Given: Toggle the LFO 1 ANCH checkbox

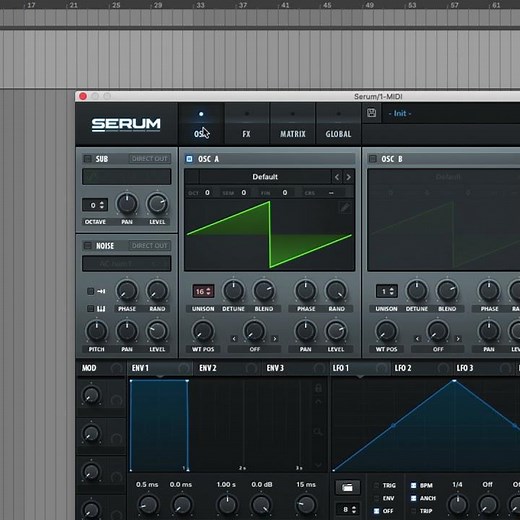Looking at the screenshot, I should click(x=413, y=498).
